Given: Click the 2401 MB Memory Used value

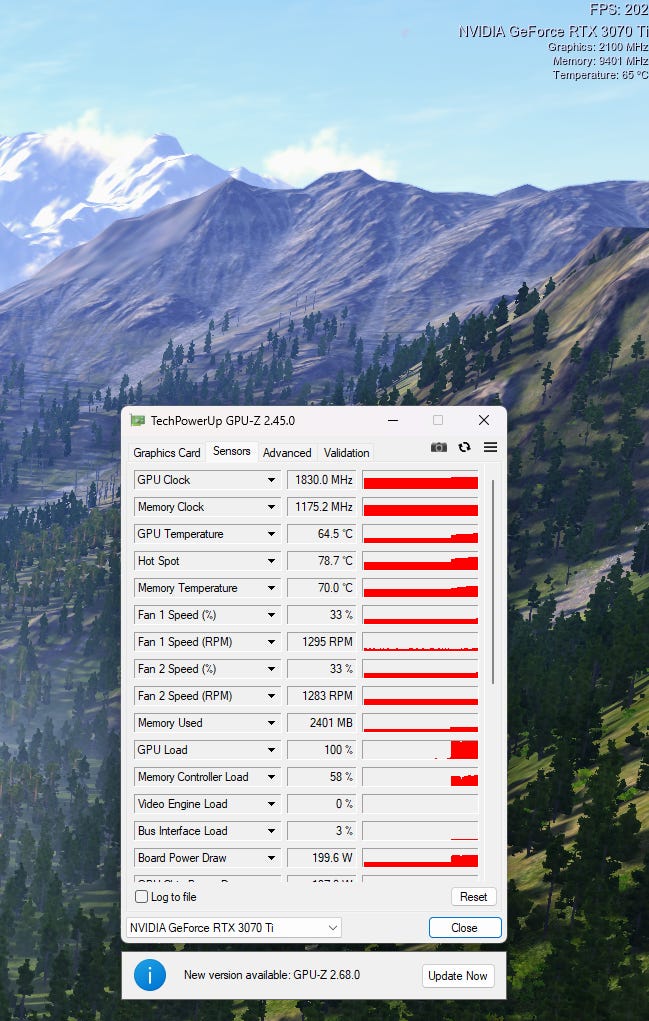Looking at the screenshot, I should [x=322, y=723].
